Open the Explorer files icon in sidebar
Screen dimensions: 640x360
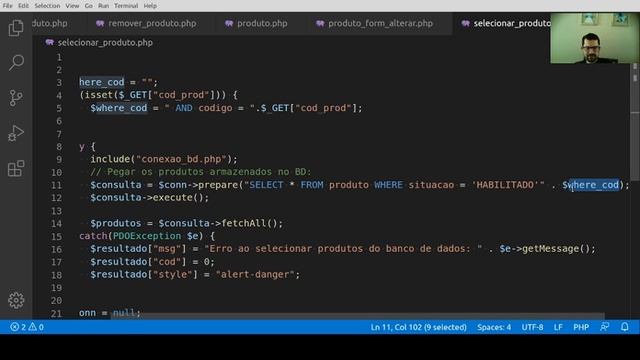(16, 28)
